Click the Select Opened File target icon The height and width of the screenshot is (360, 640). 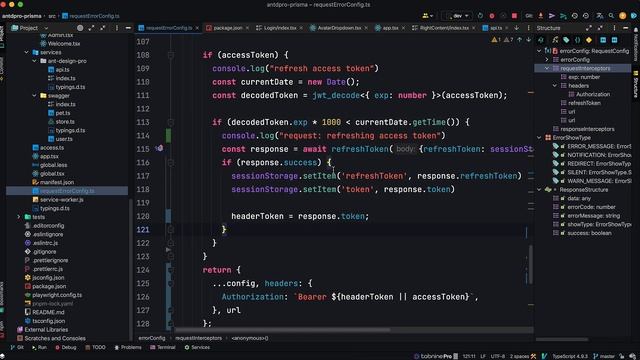pos(80,28)
